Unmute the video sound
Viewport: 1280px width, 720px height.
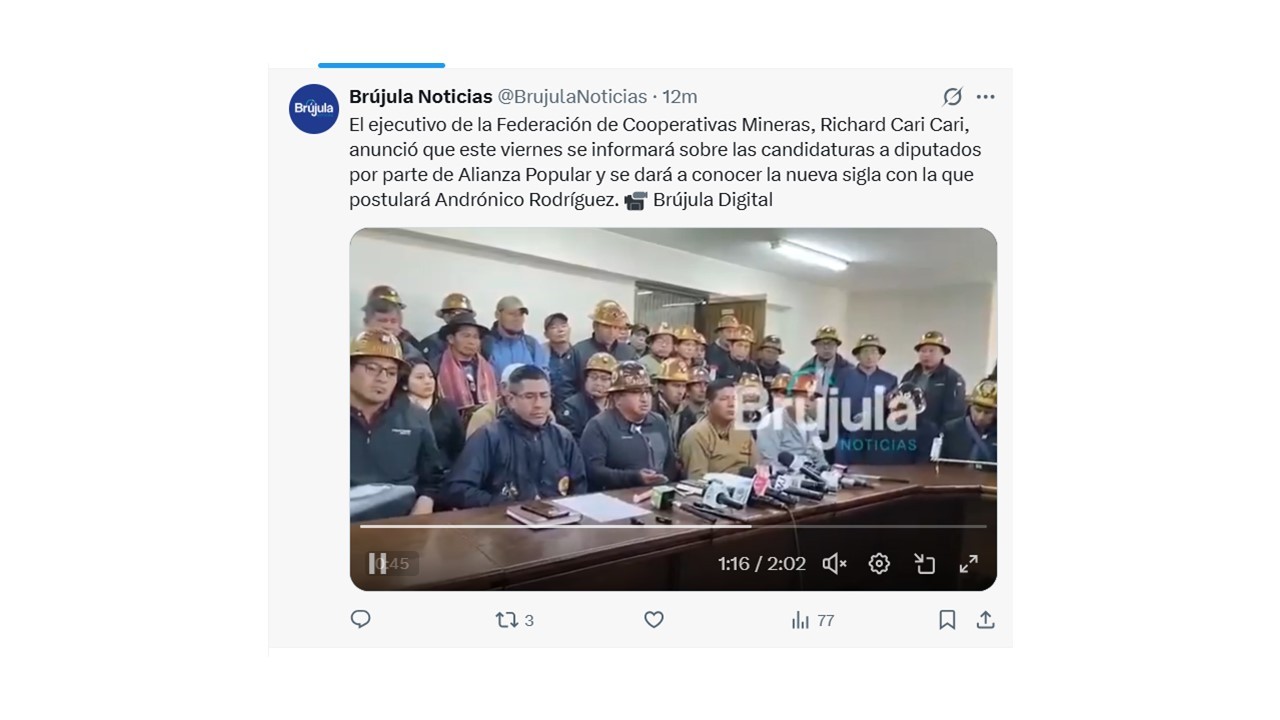click(834, 564)
